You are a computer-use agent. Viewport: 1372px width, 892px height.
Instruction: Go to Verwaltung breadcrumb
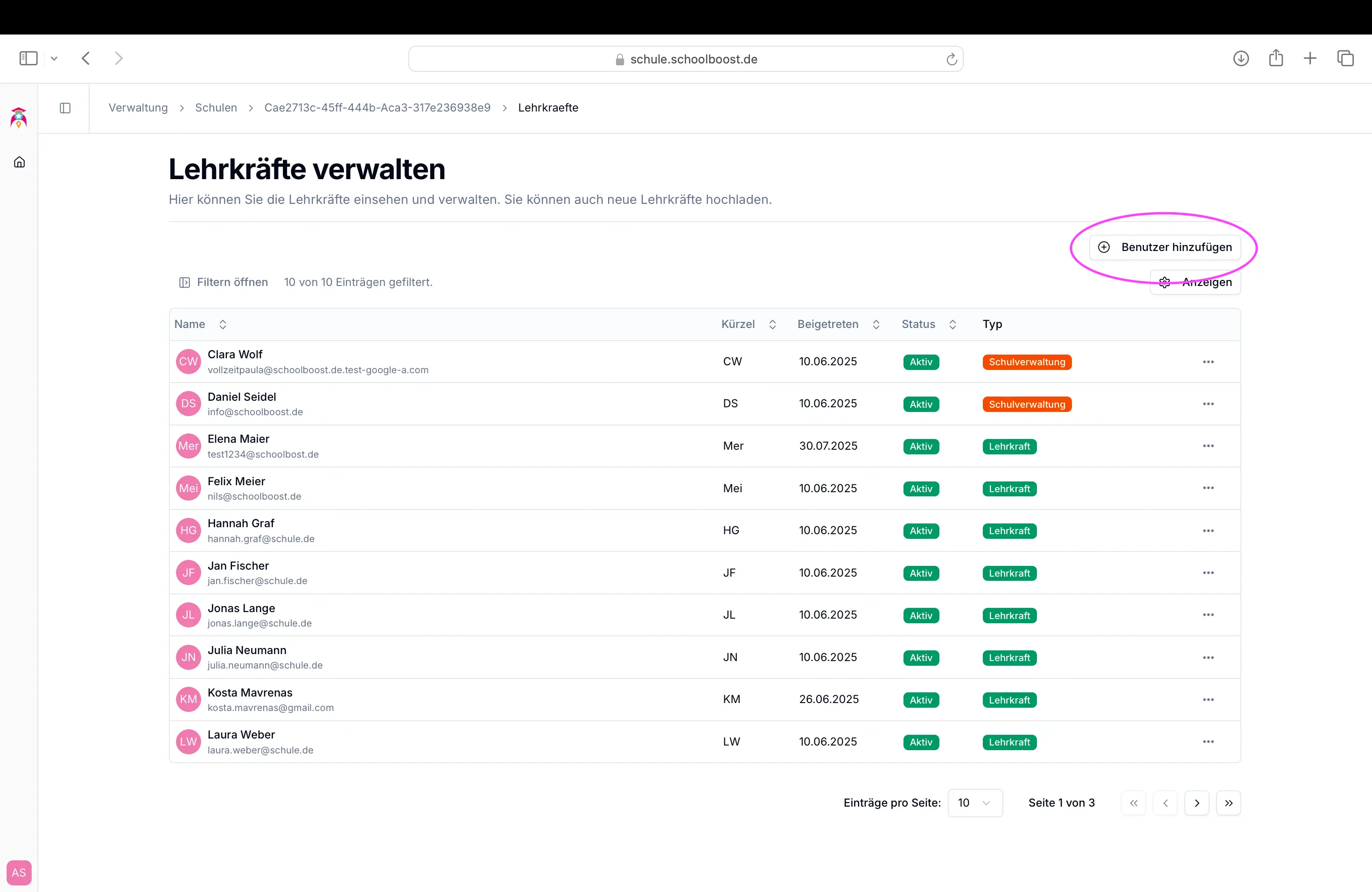pos(138,108)
